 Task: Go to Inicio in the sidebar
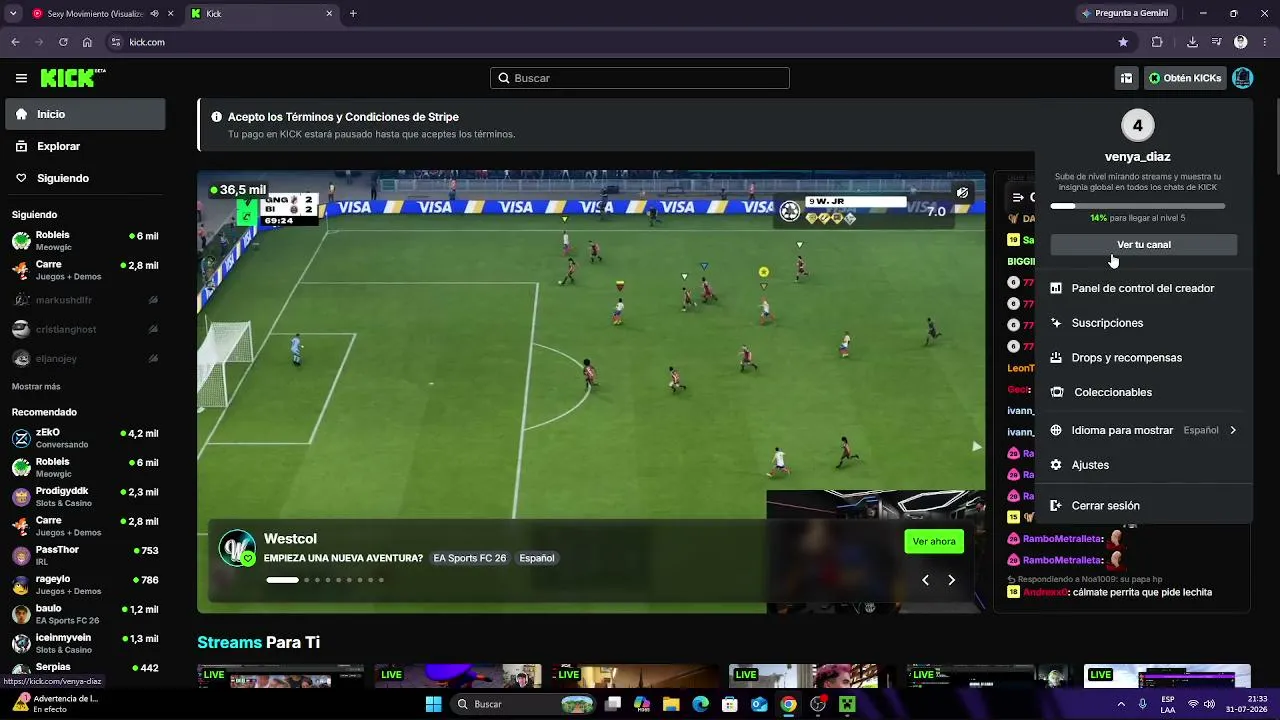coord(85,114)
